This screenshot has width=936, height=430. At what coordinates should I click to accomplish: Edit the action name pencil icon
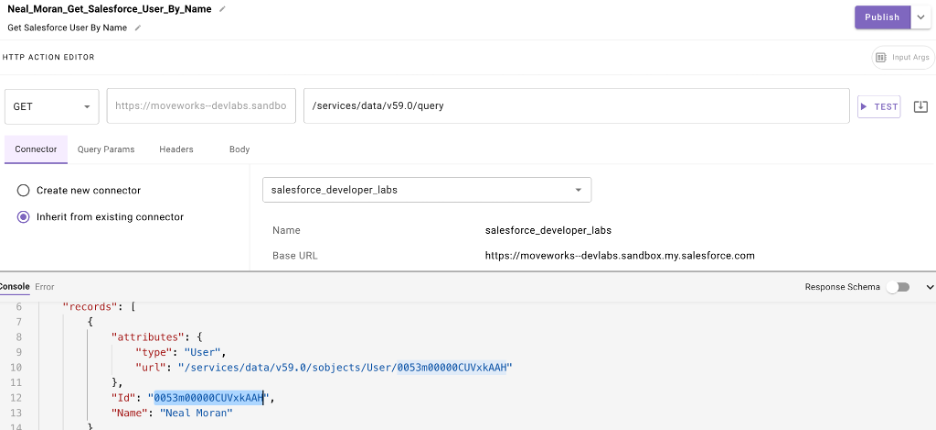(x=223, y=10)
